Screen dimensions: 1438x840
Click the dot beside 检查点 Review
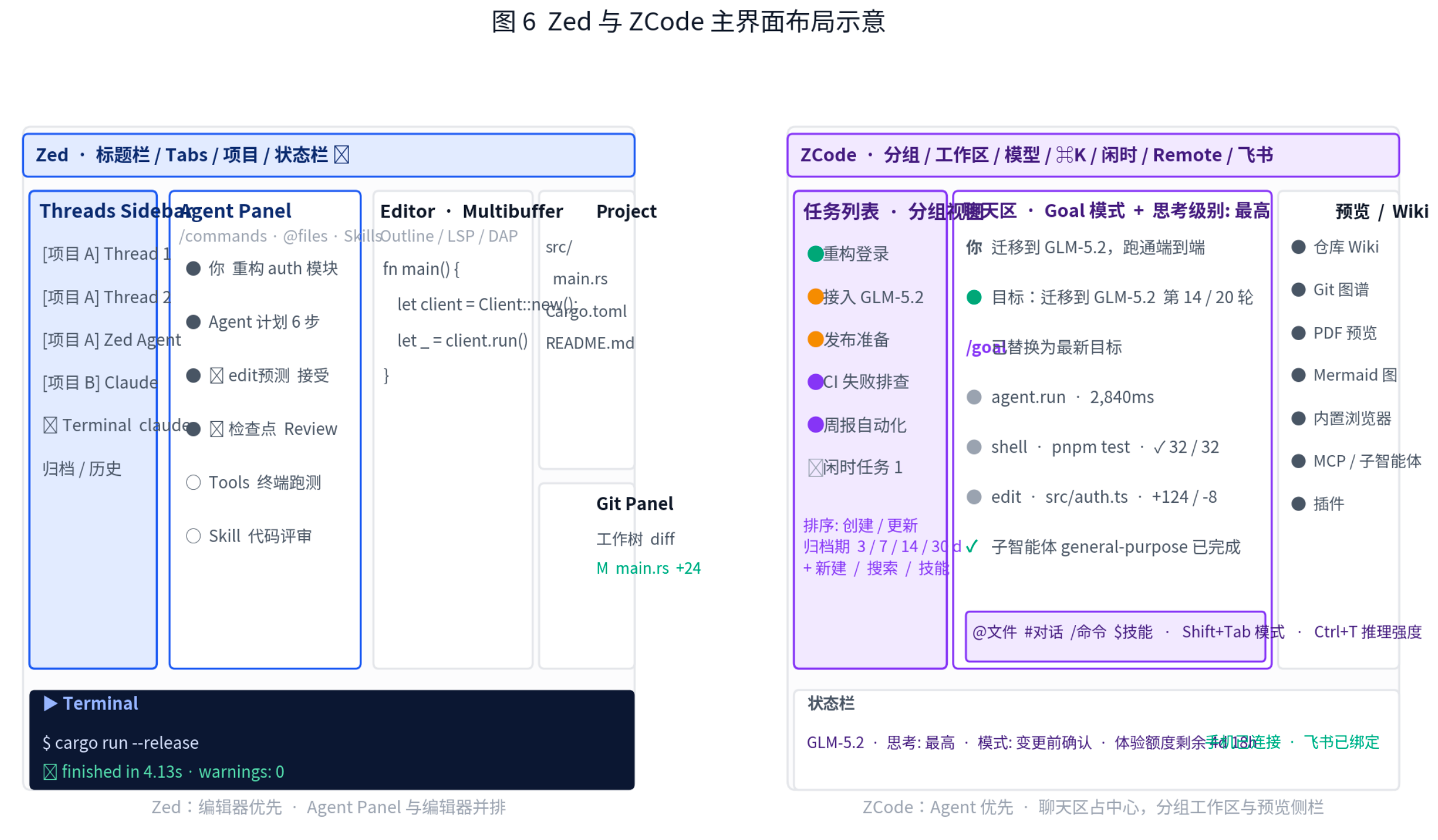click(193, 429)
